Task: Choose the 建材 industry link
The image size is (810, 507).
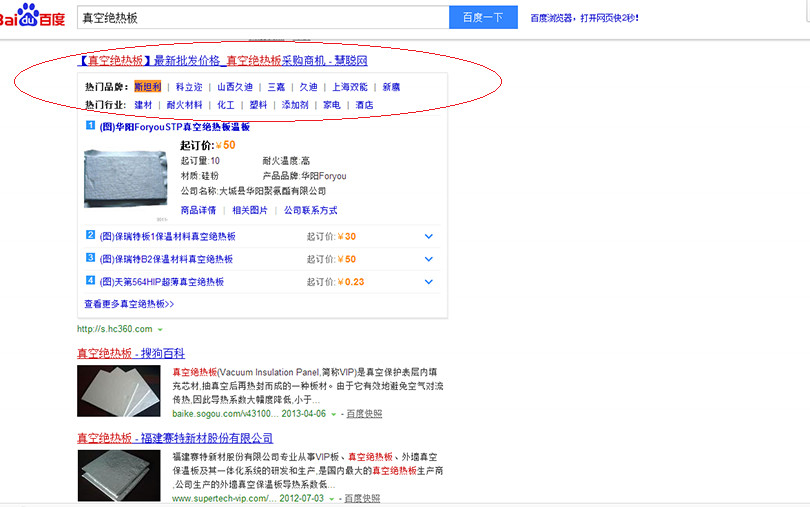Action: tap(143, 105)
